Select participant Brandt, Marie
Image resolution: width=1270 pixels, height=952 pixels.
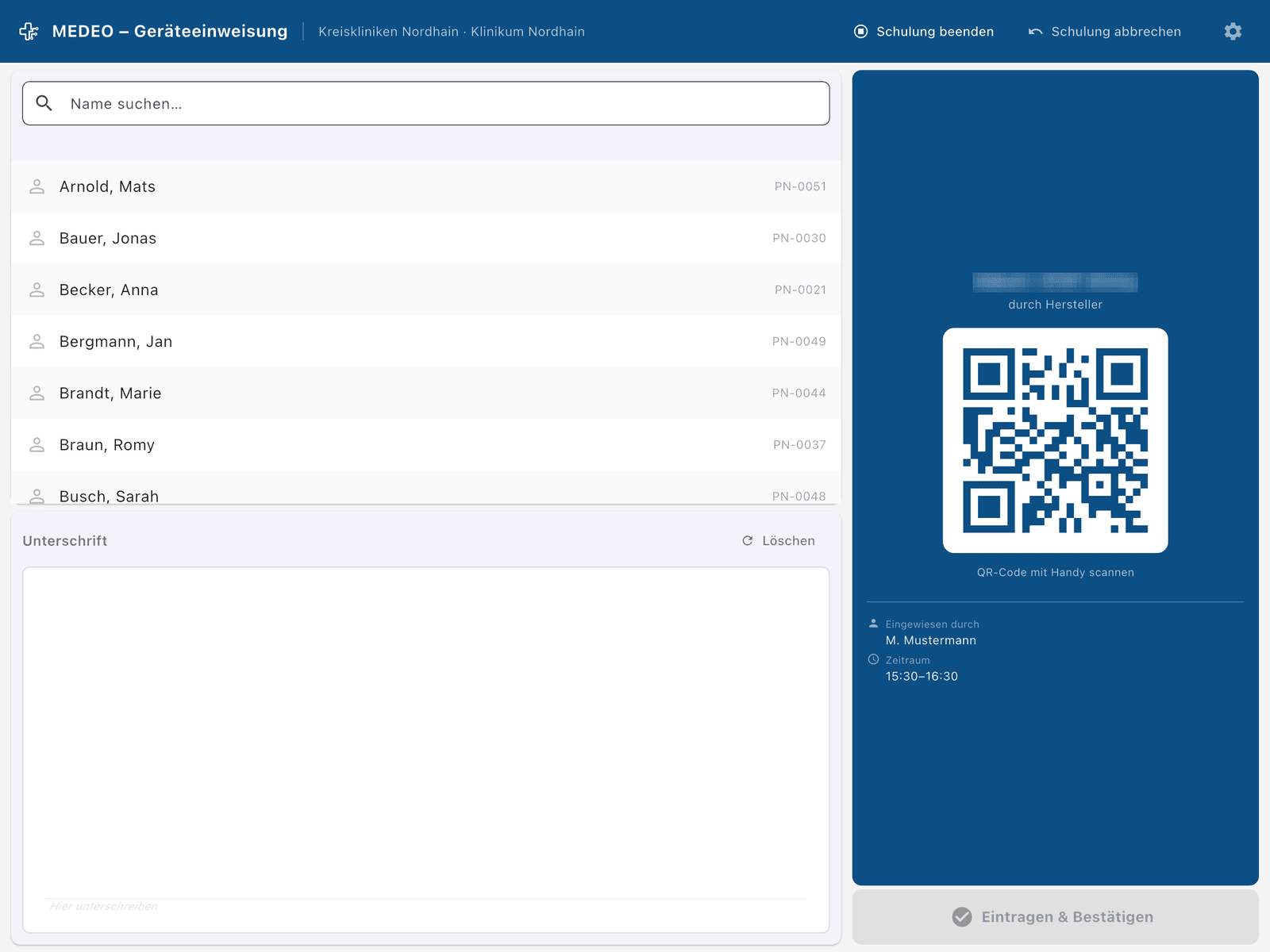coord(425,393)
